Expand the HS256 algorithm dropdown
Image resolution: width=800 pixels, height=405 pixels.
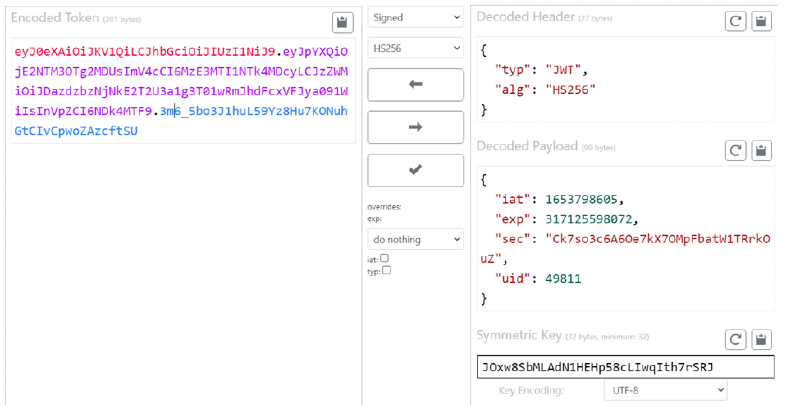(x=415, y=47)
